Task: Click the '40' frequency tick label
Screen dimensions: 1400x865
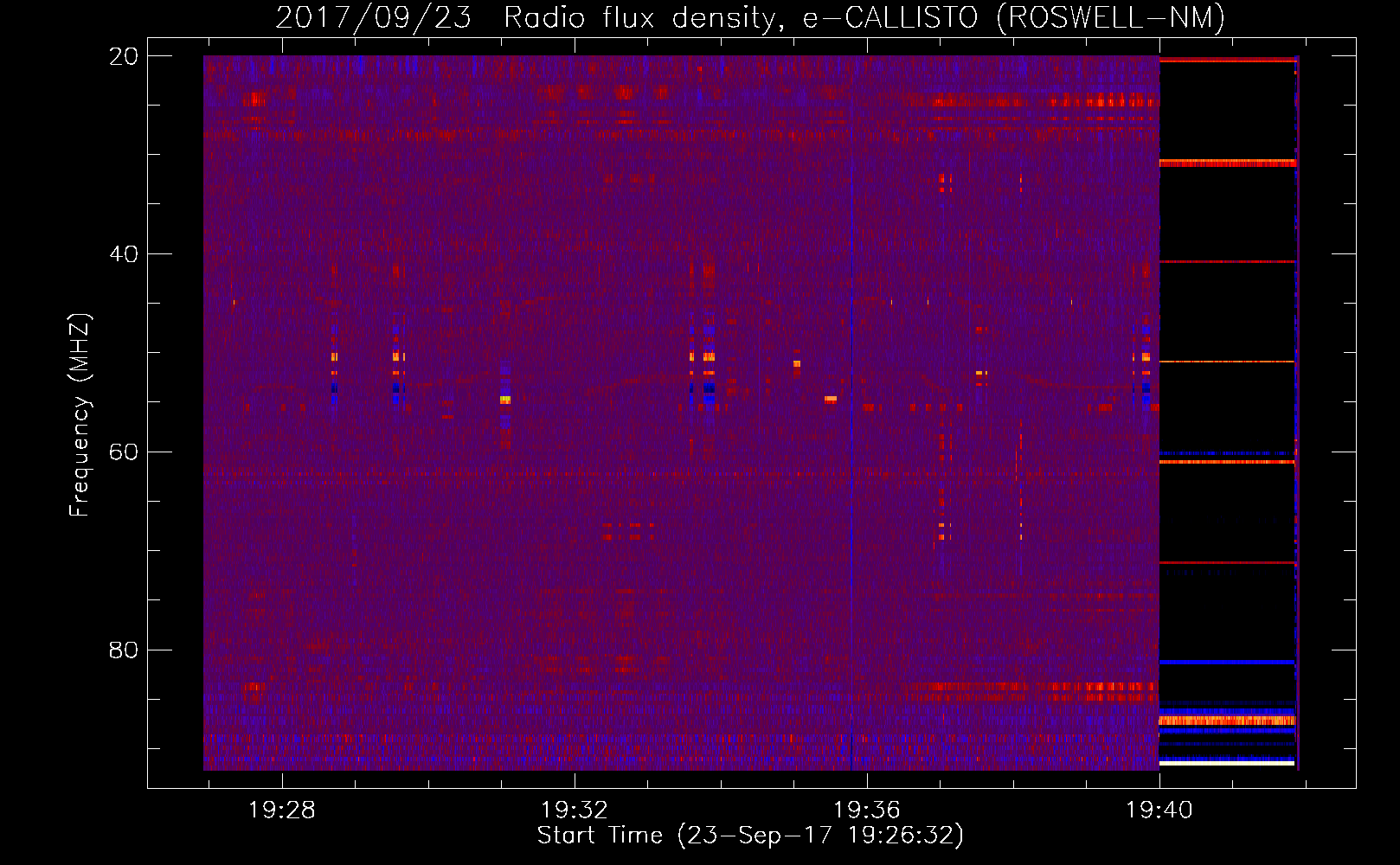Action: (124, 254)
